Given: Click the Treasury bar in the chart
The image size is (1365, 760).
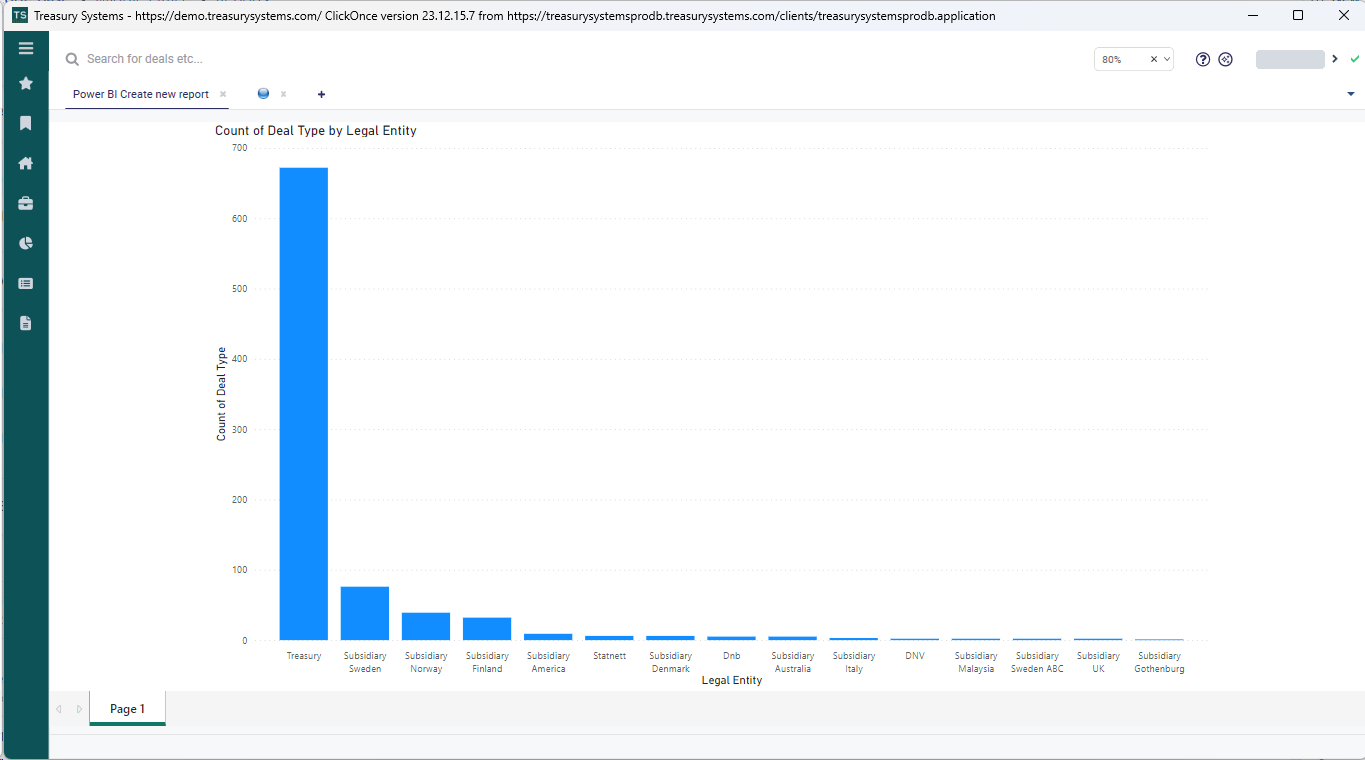Looking at the screenshot, I should [x=304, y=404].
